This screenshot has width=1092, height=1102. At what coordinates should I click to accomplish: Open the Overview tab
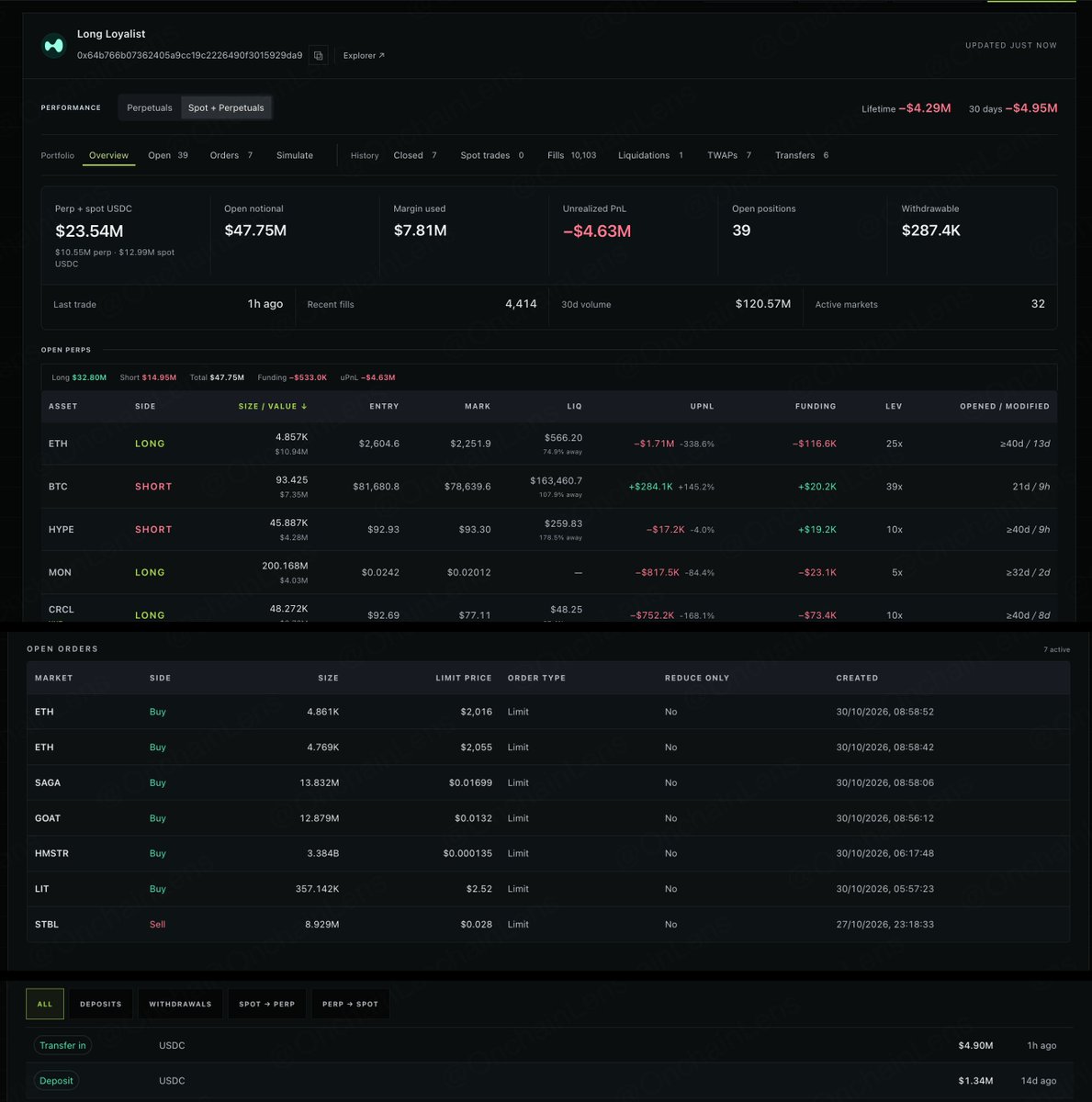[x=108, y=155]
